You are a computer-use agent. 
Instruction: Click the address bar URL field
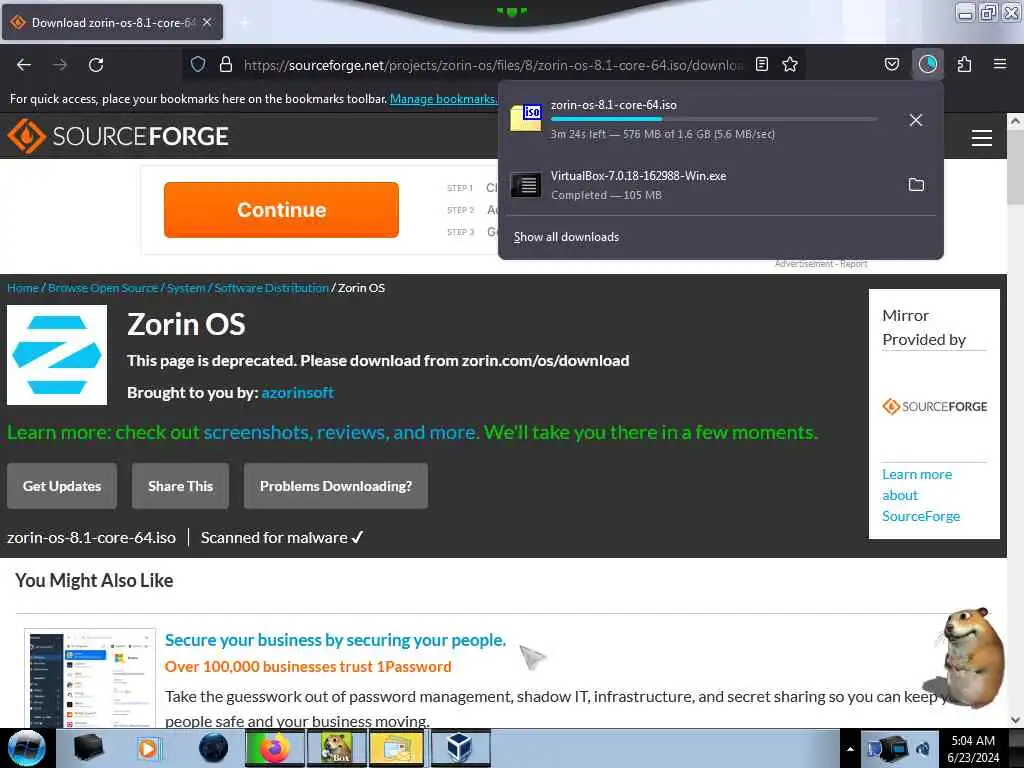pos(493,65)
